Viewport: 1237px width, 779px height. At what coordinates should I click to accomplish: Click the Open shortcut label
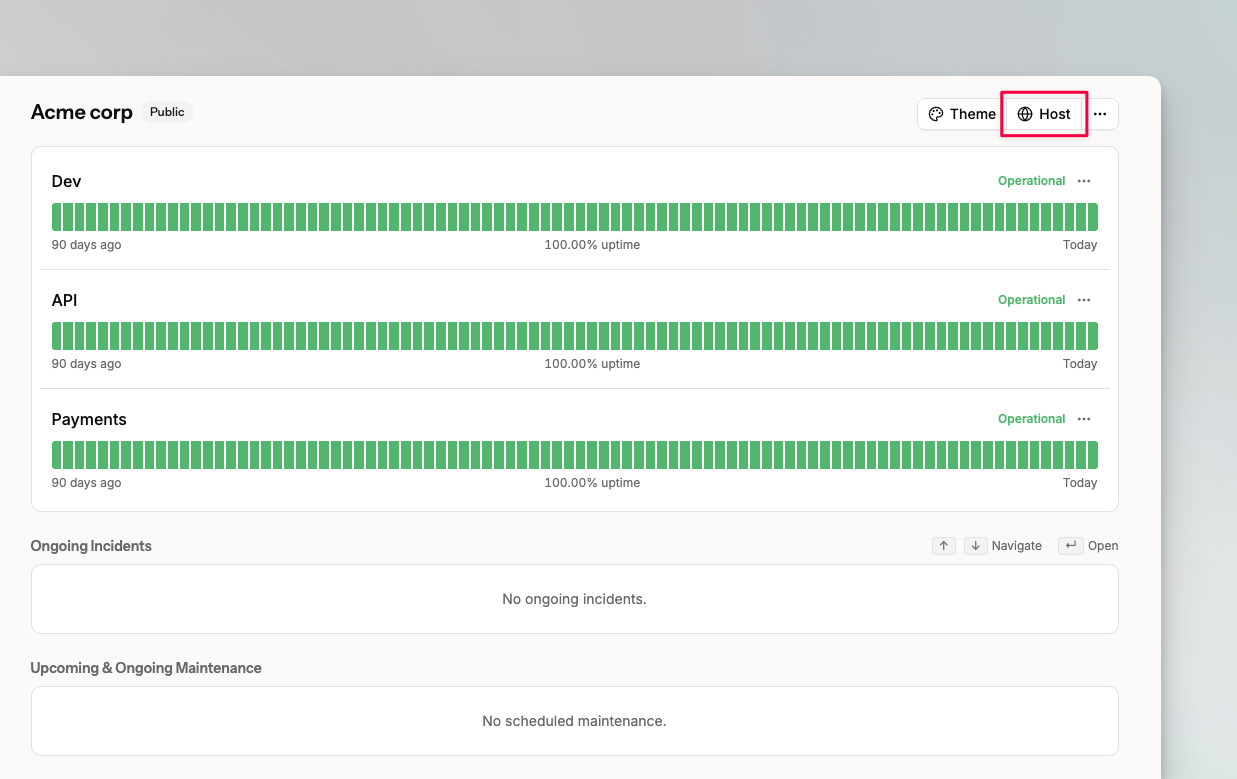[1103, 546]
